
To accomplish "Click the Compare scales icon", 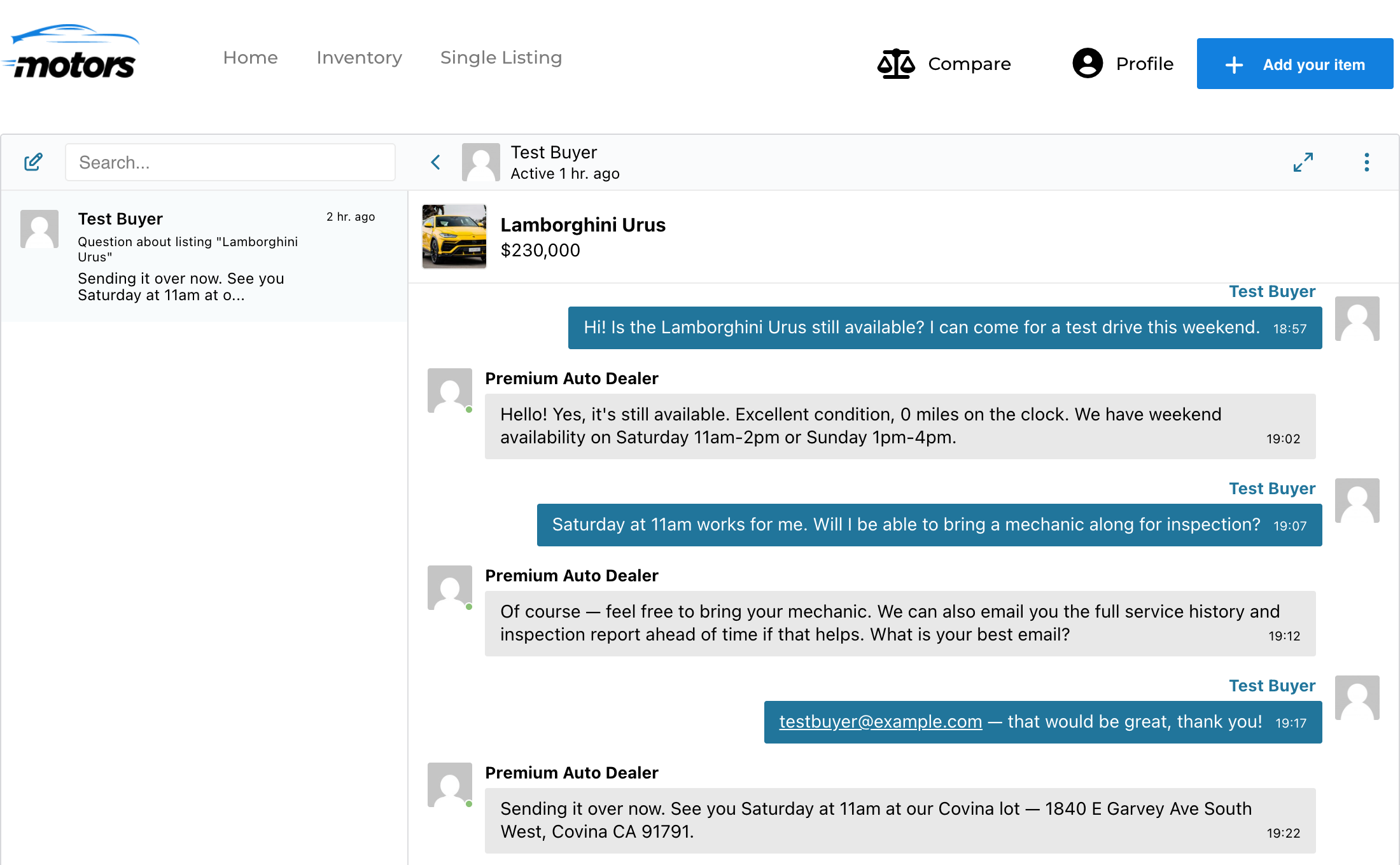I will 896,64.
